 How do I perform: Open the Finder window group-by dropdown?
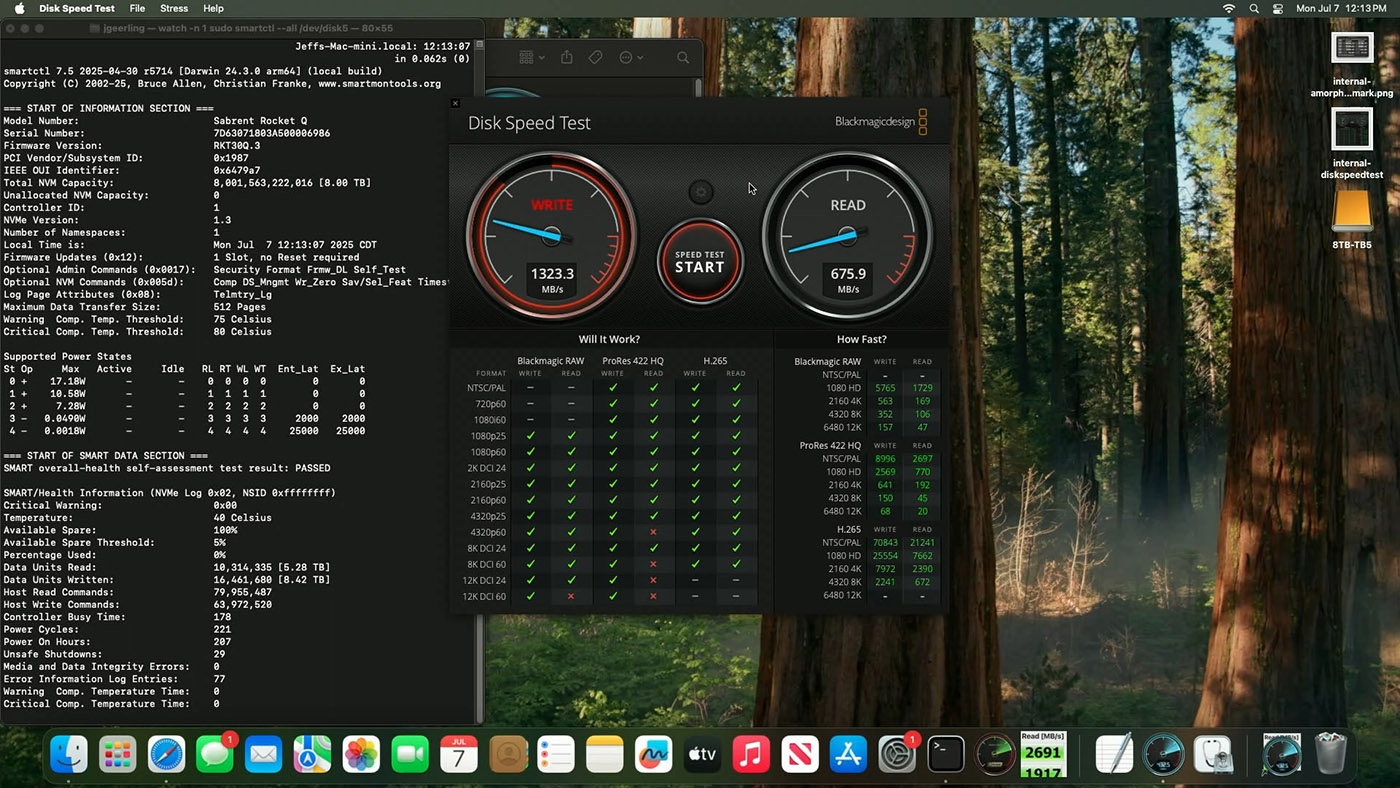tap(530, 58)
